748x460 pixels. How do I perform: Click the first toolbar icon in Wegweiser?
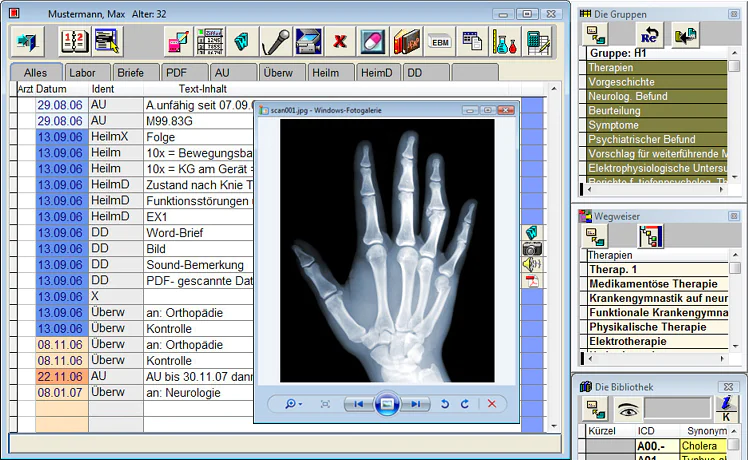tap(596, 236)
